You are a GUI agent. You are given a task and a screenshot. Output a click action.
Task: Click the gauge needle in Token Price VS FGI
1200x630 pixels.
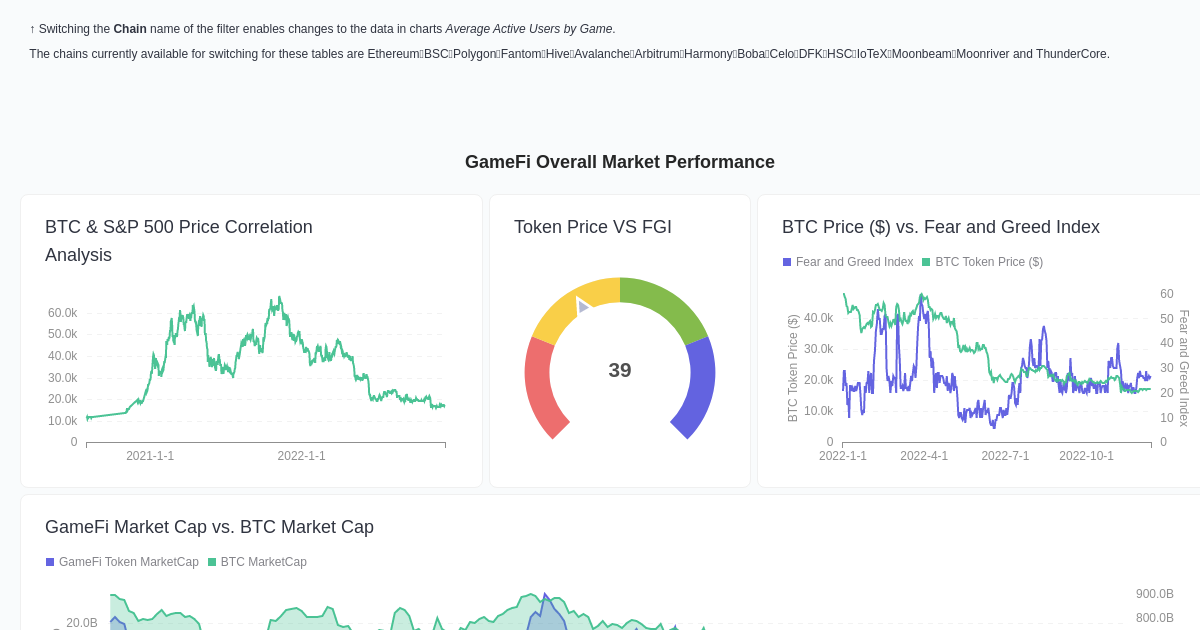click(583, 309)
